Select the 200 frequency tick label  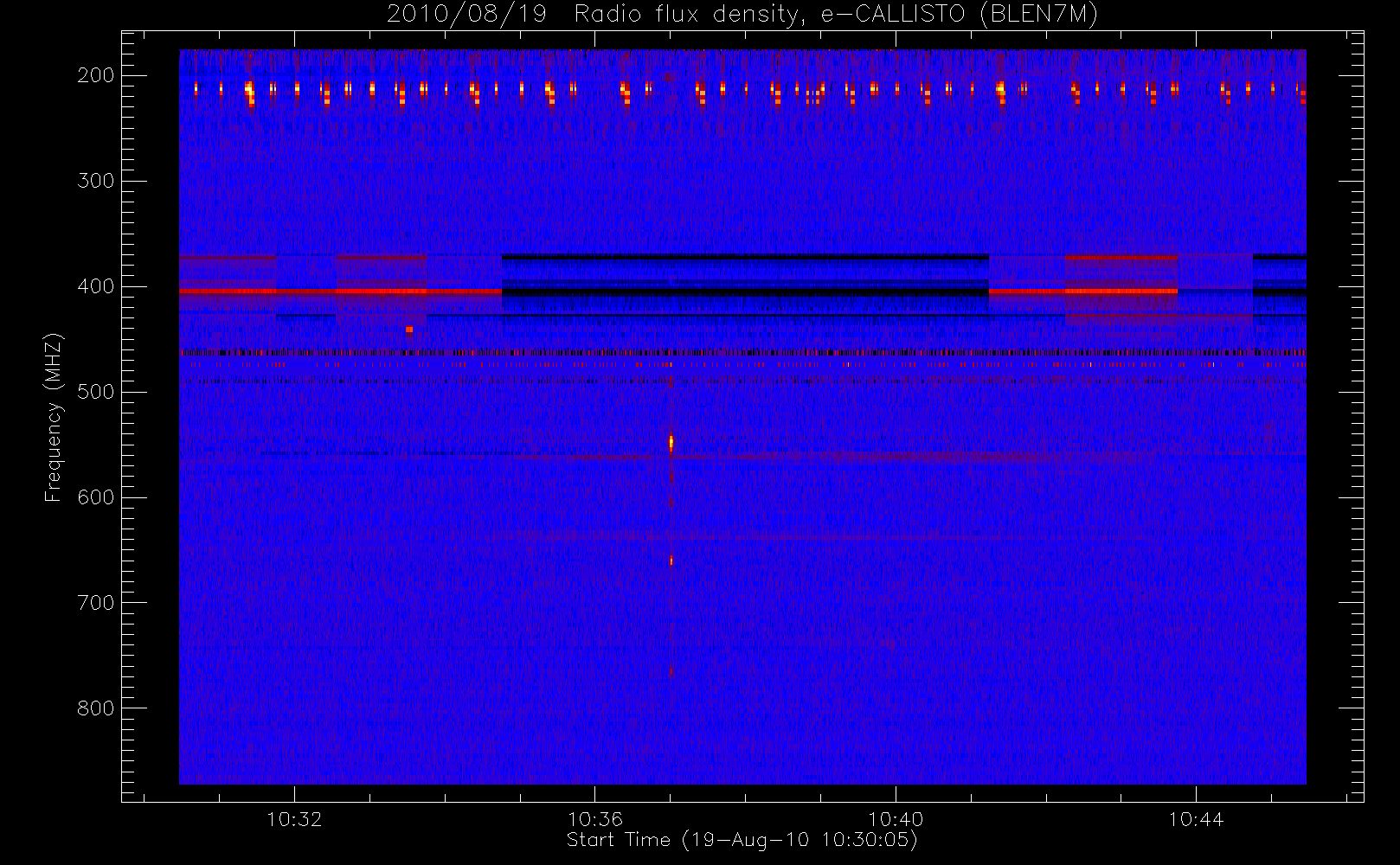click(96, 75)
